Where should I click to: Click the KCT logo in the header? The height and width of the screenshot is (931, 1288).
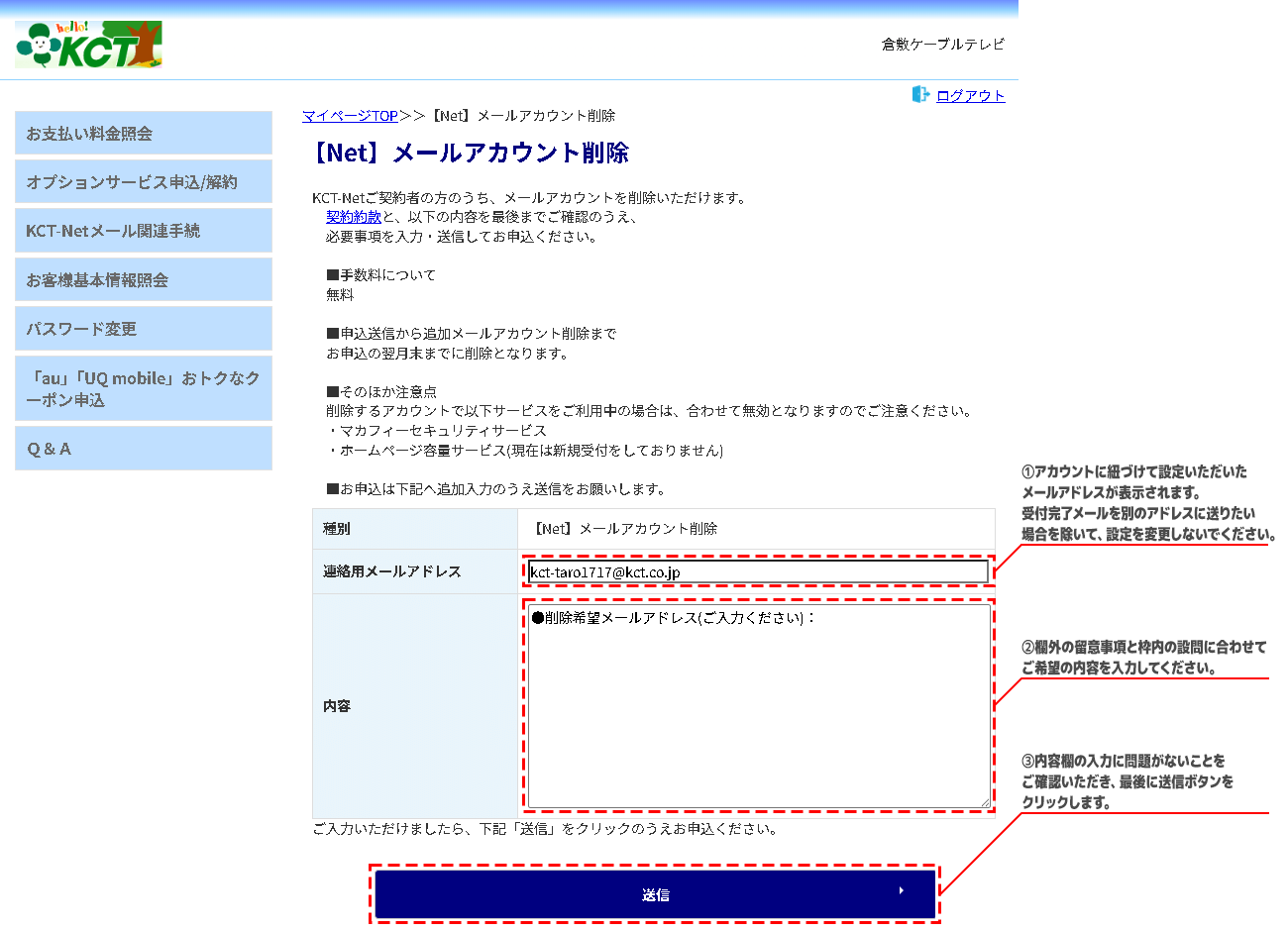tap(88, 45)
